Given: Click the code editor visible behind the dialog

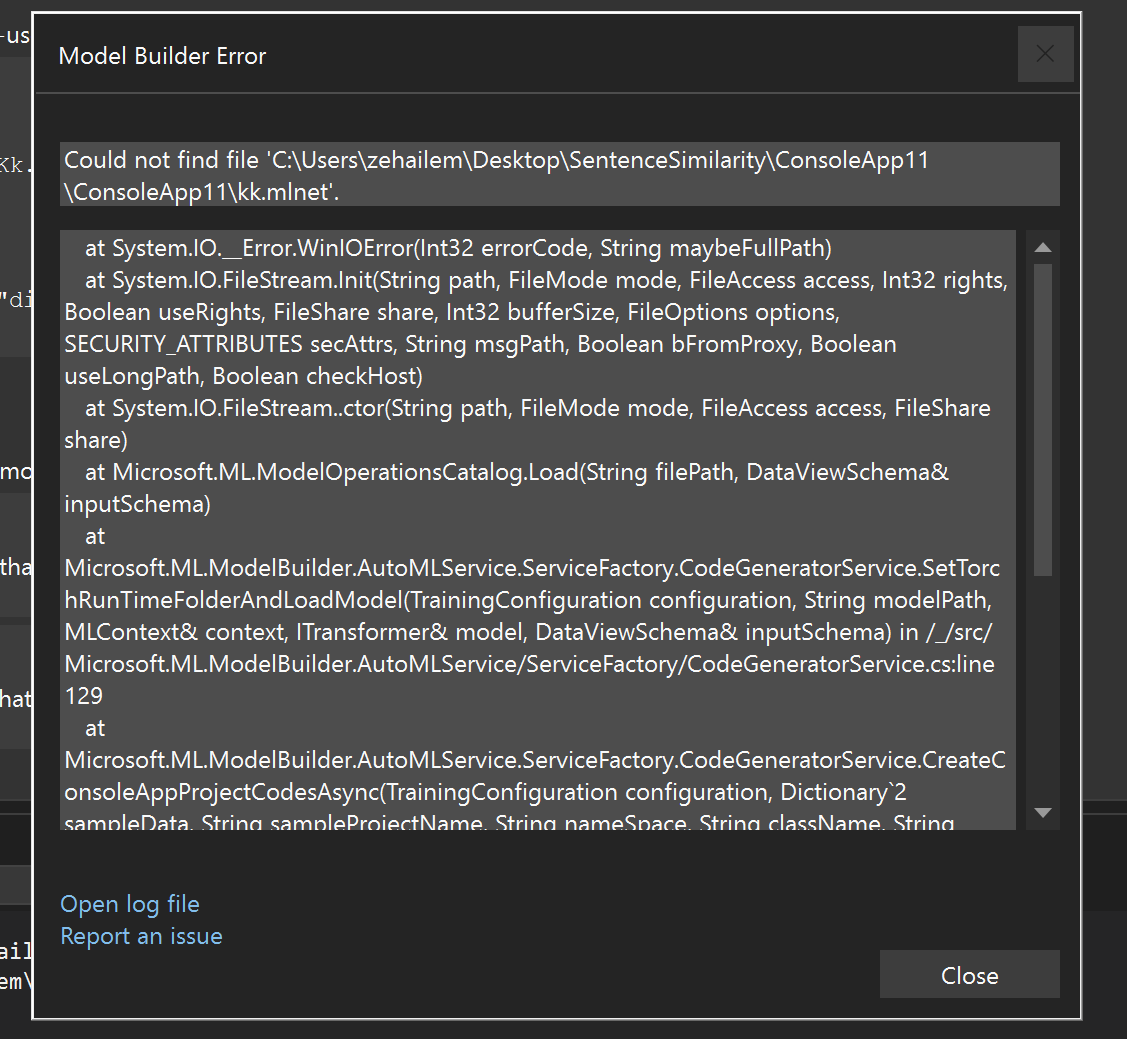Looking at the screenshot, I should (13, 500).
